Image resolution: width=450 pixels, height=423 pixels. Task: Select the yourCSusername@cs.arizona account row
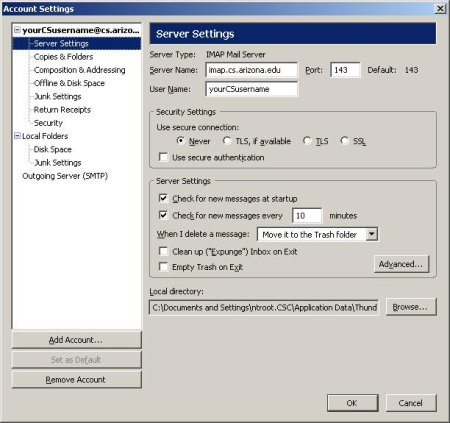click(x=81, y=30)
